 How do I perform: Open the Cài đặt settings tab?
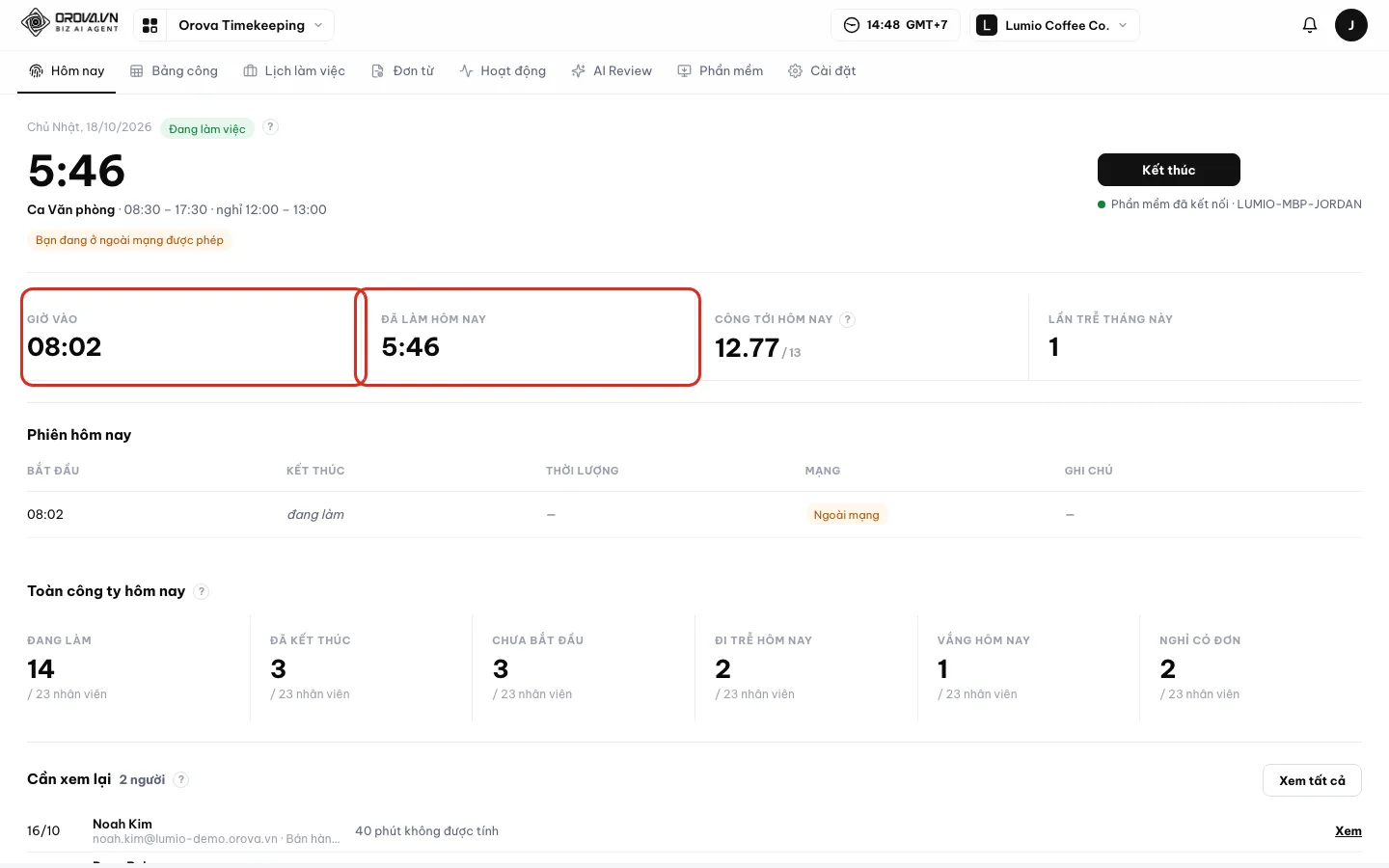pos(823,71)
